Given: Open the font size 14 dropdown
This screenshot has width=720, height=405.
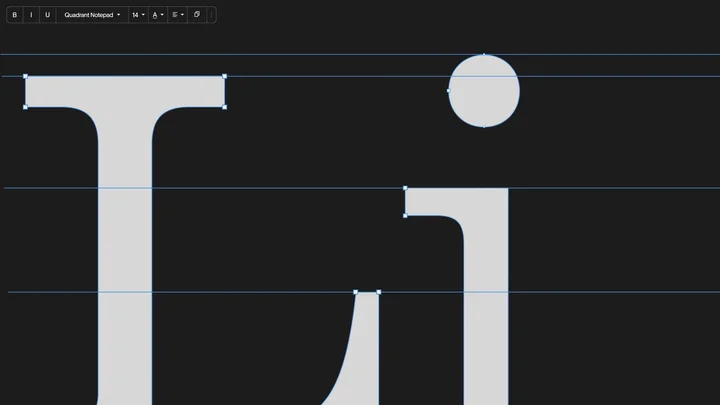Looking at the screenshot, I should click(138, 15).
